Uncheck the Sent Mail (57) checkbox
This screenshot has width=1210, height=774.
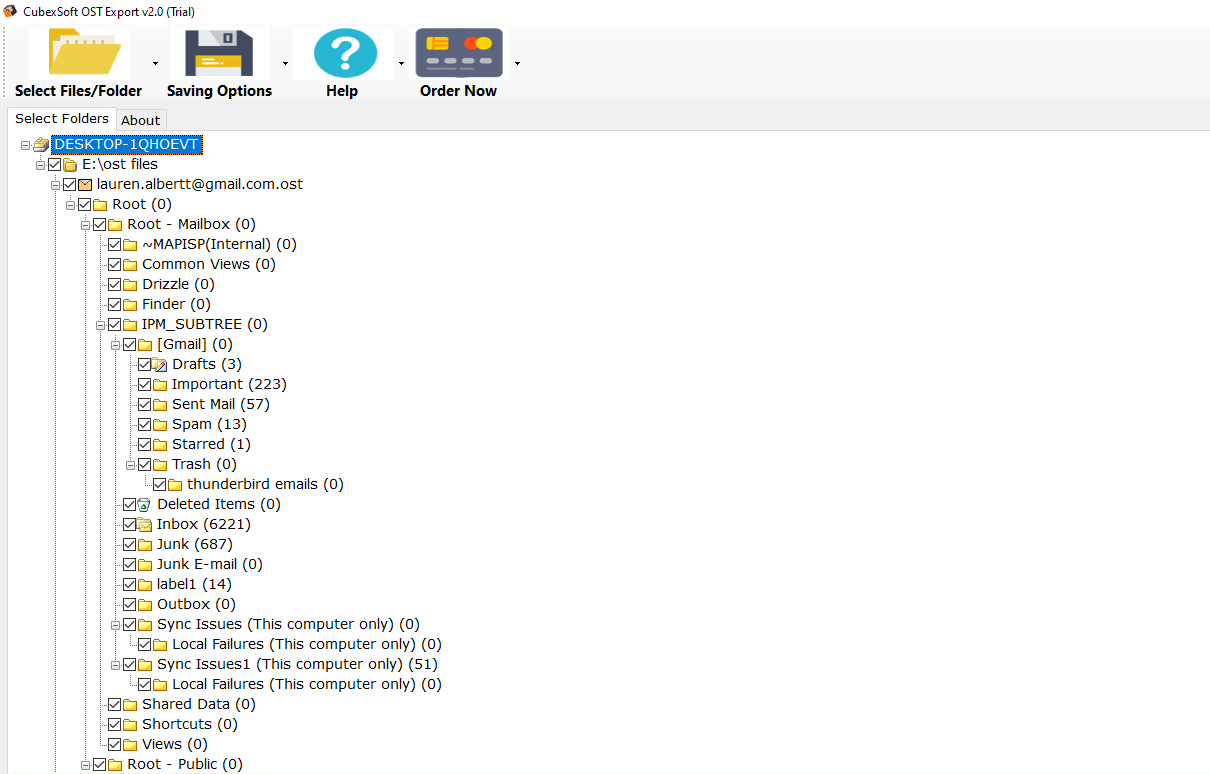pyautogui.click(x=144, y=404)
